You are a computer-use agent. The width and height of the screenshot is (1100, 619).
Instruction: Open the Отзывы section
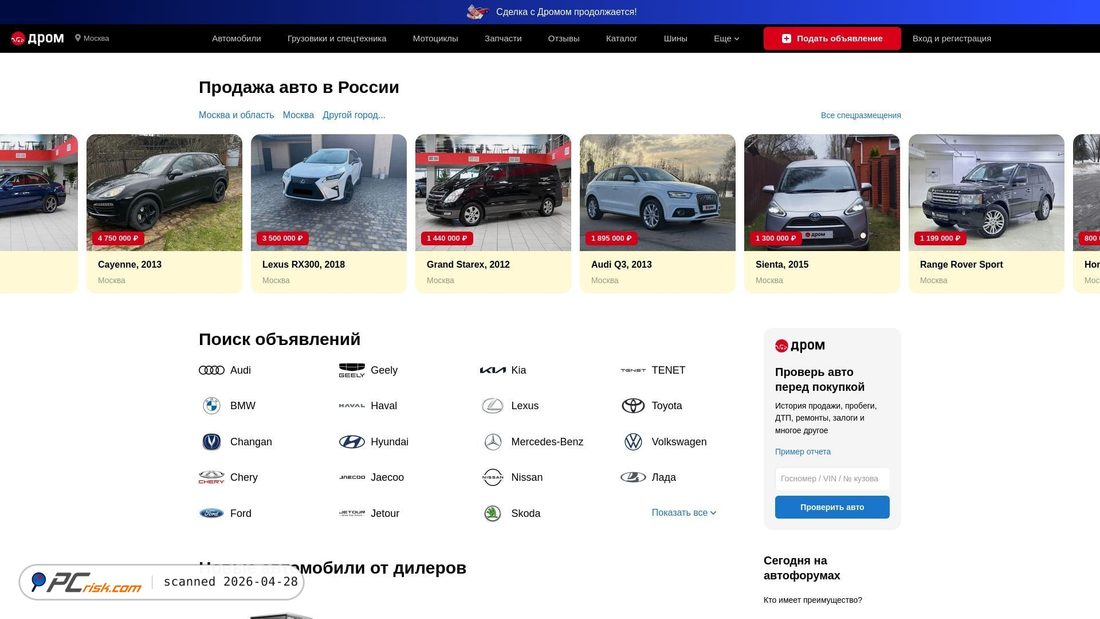click(x=563, y=39)
